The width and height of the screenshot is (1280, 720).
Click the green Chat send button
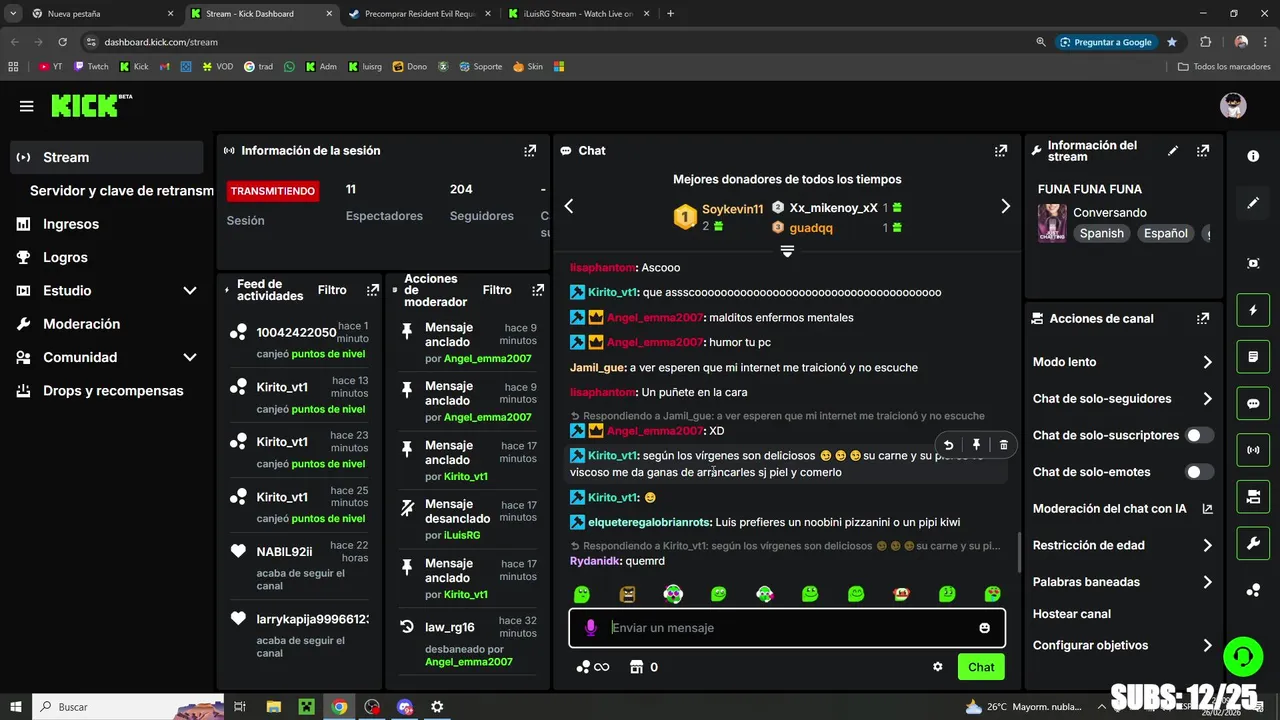tap(981, 667)
